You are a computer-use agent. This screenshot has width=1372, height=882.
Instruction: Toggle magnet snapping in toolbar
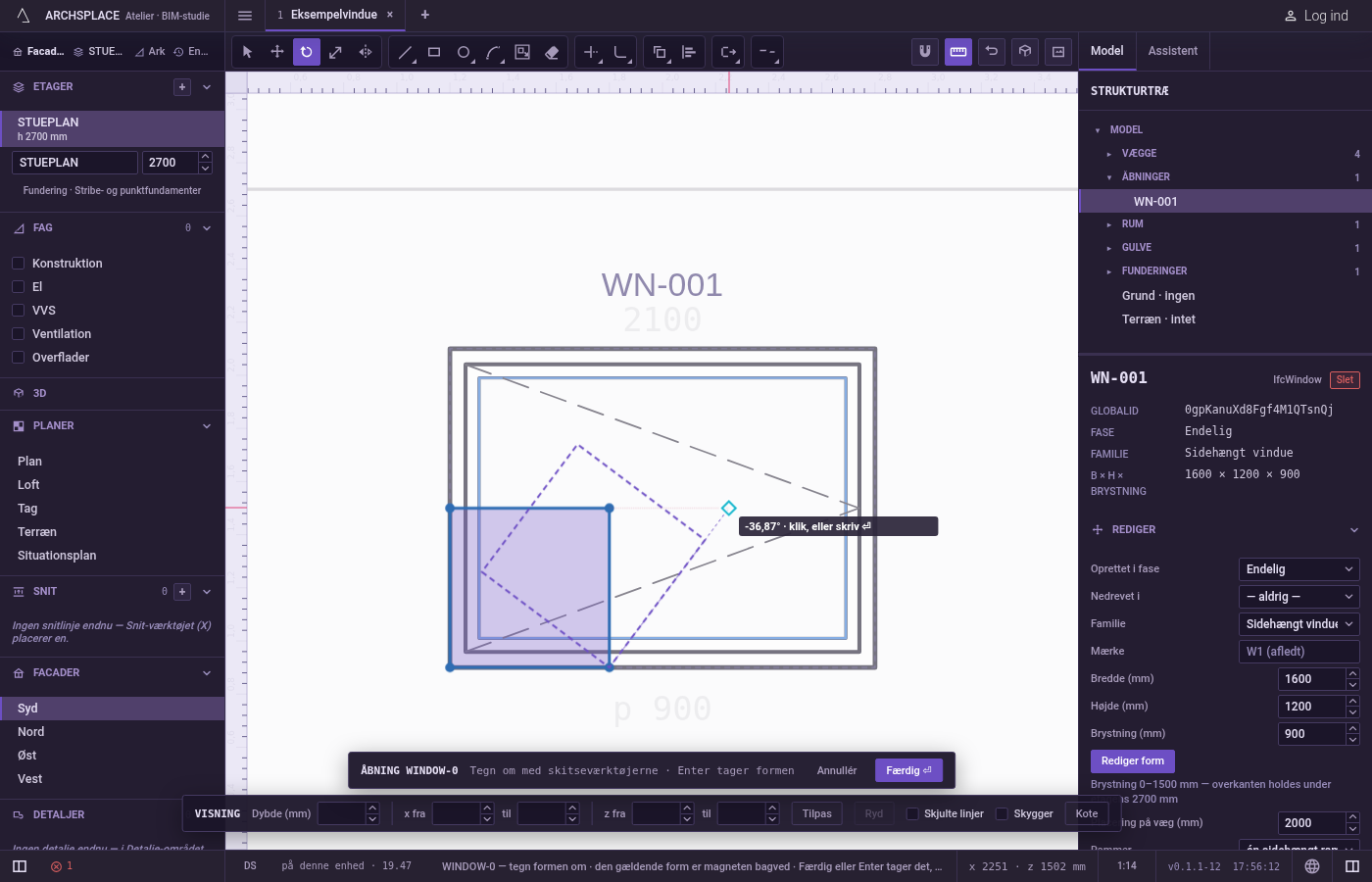click(x=925, y=52)
